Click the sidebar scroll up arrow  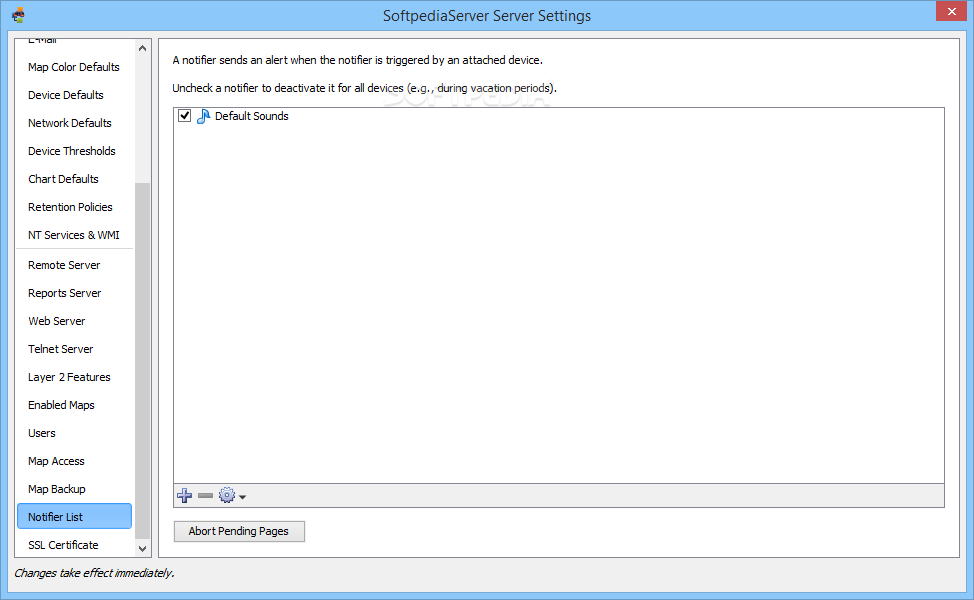(142, 48)
